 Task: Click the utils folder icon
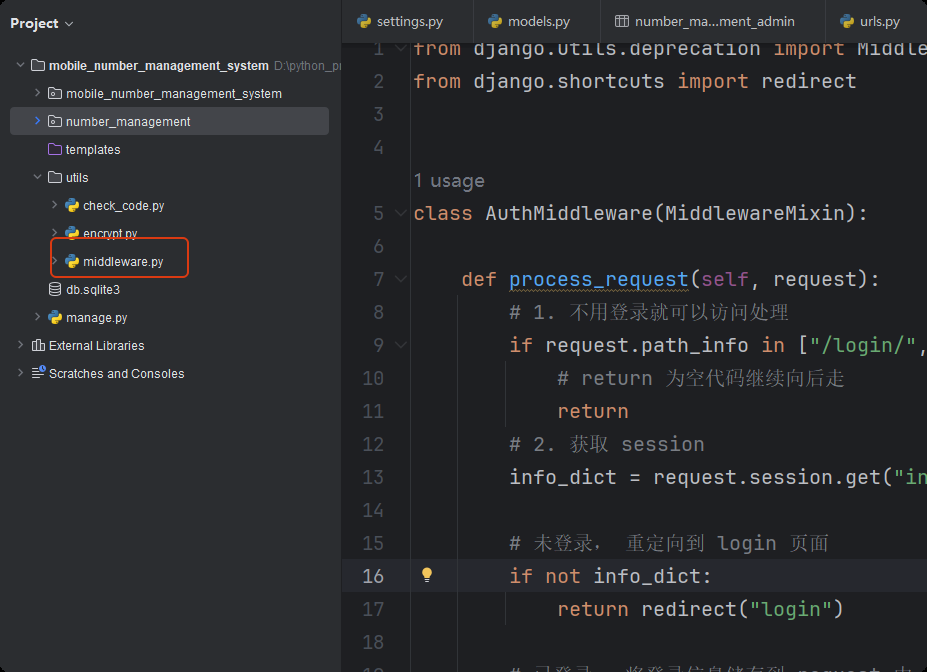pos(55,177)
